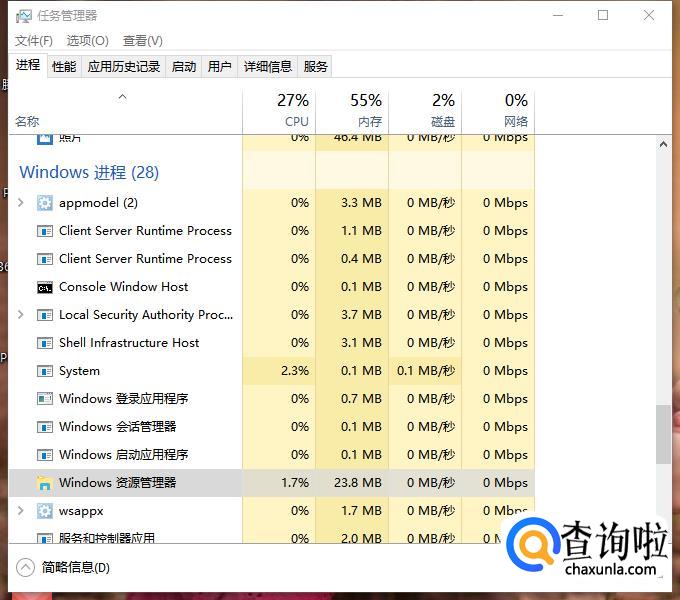Image resolution: width=680 pixels, height=600 pixels.
Task: Click the appmodel gear icon
Action: click(45, 203)
